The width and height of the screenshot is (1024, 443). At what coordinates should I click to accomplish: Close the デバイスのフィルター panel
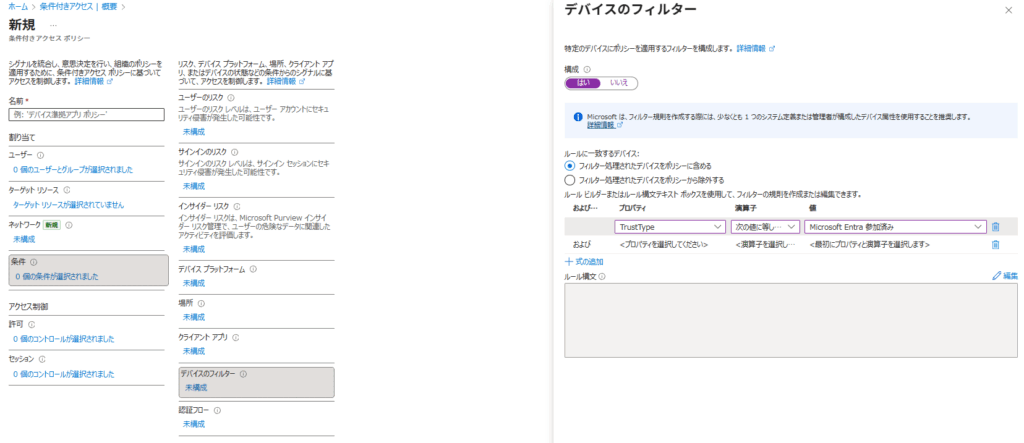point(1007,10)
